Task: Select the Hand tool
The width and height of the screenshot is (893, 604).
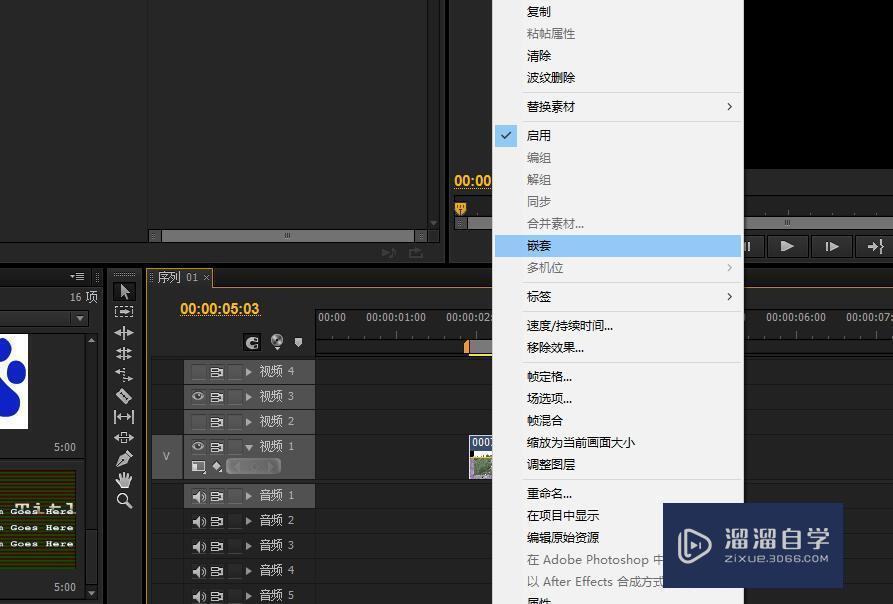Action: point(125,479)
